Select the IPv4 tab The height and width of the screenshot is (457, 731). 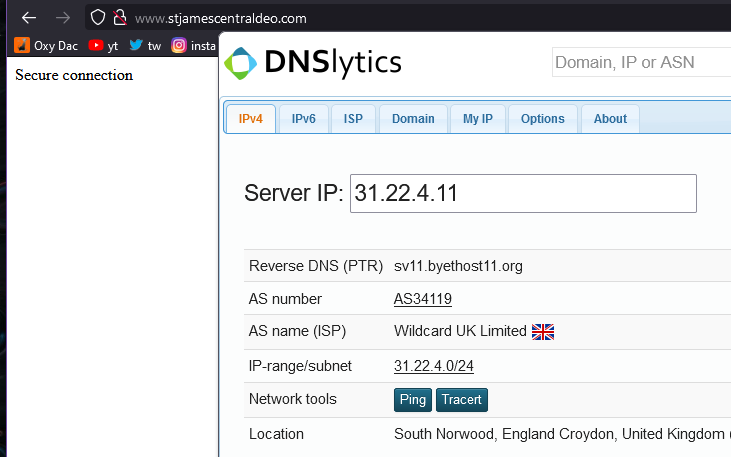pyautogui.click(x=250, y=119)
